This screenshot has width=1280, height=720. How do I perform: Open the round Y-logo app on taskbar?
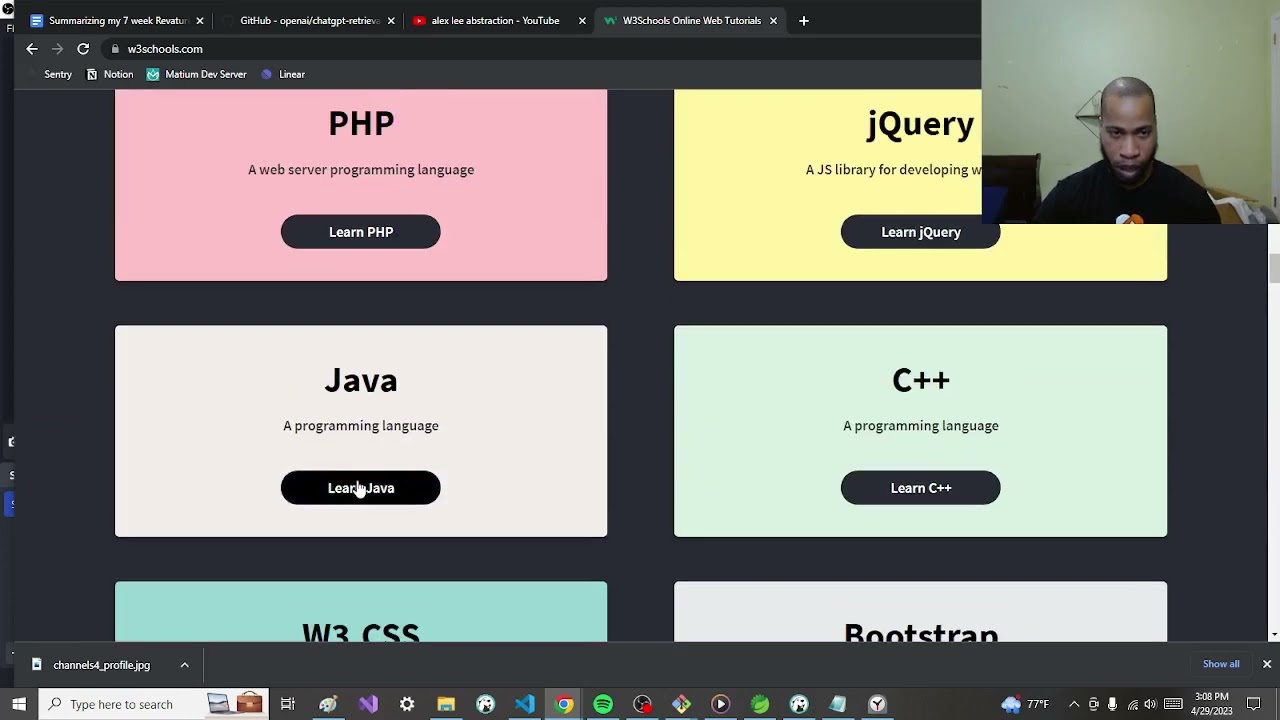[x=877, y=704]
